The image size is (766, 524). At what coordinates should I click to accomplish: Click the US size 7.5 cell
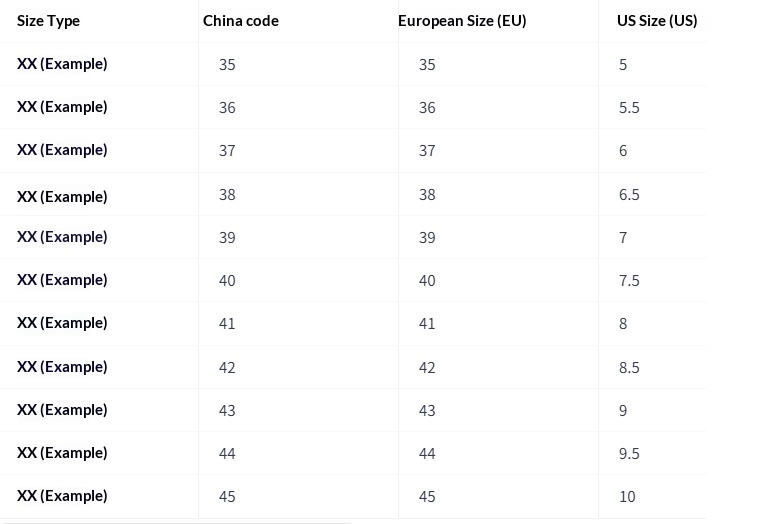coord(629,281)
